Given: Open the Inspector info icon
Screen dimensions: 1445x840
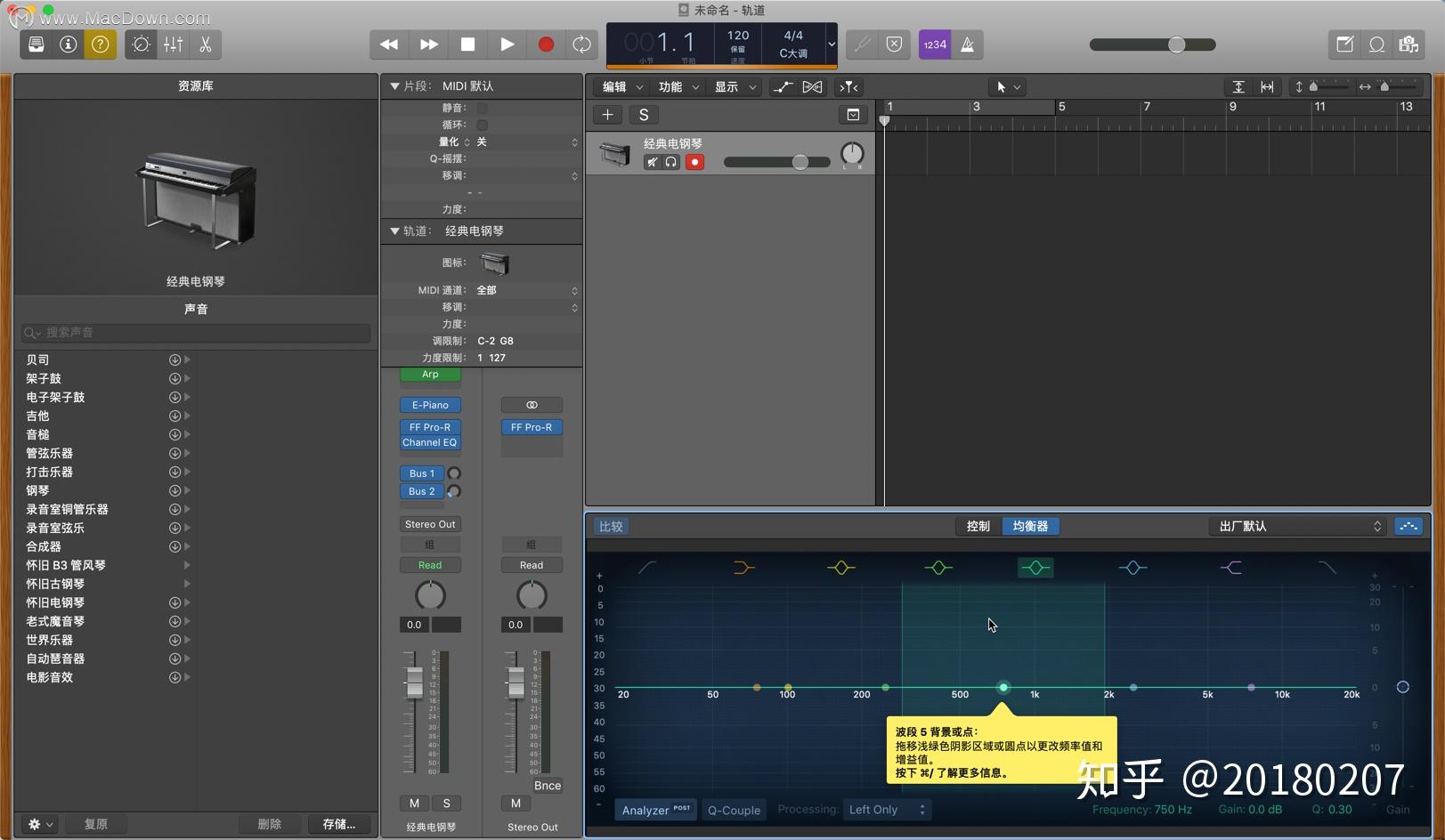Looking at the screenshot, I should point(69,44).
